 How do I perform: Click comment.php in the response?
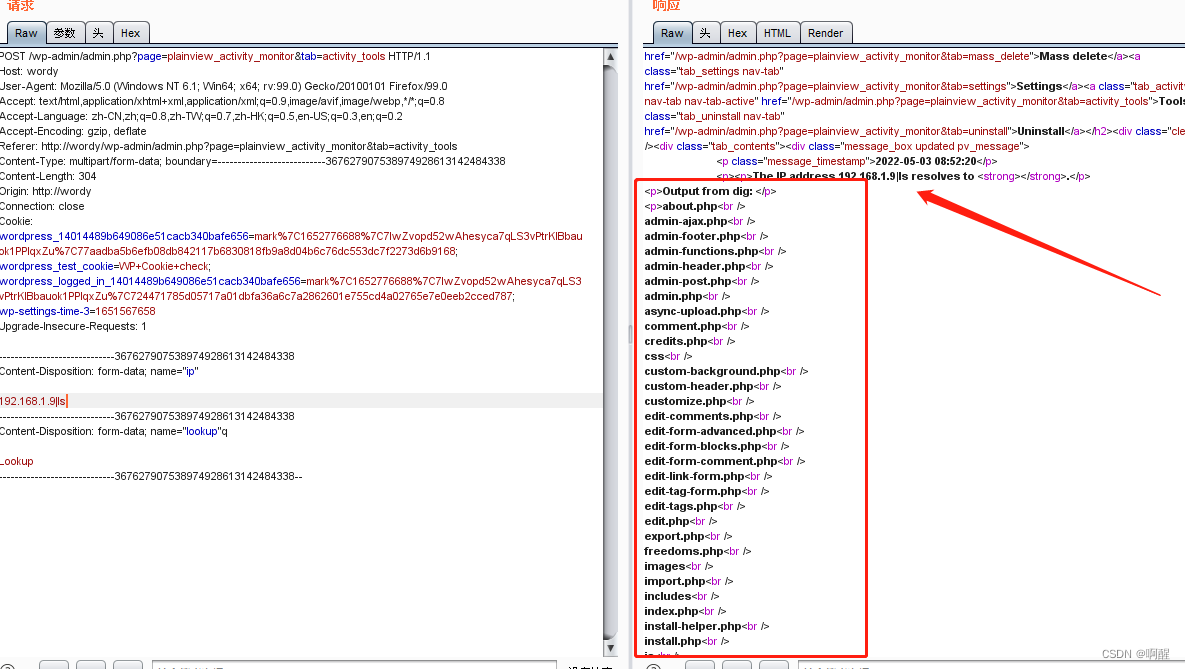click(x=682, y=327)
